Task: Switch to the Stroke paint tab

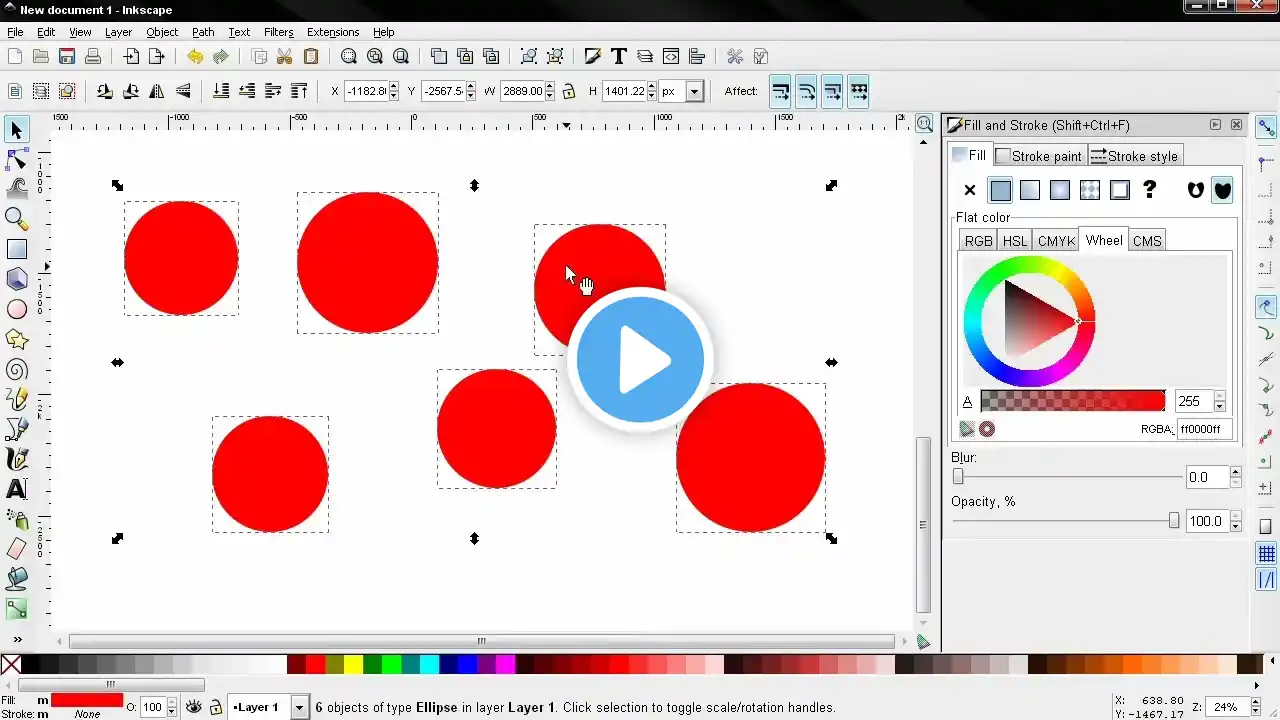Action: [1039, 156]
